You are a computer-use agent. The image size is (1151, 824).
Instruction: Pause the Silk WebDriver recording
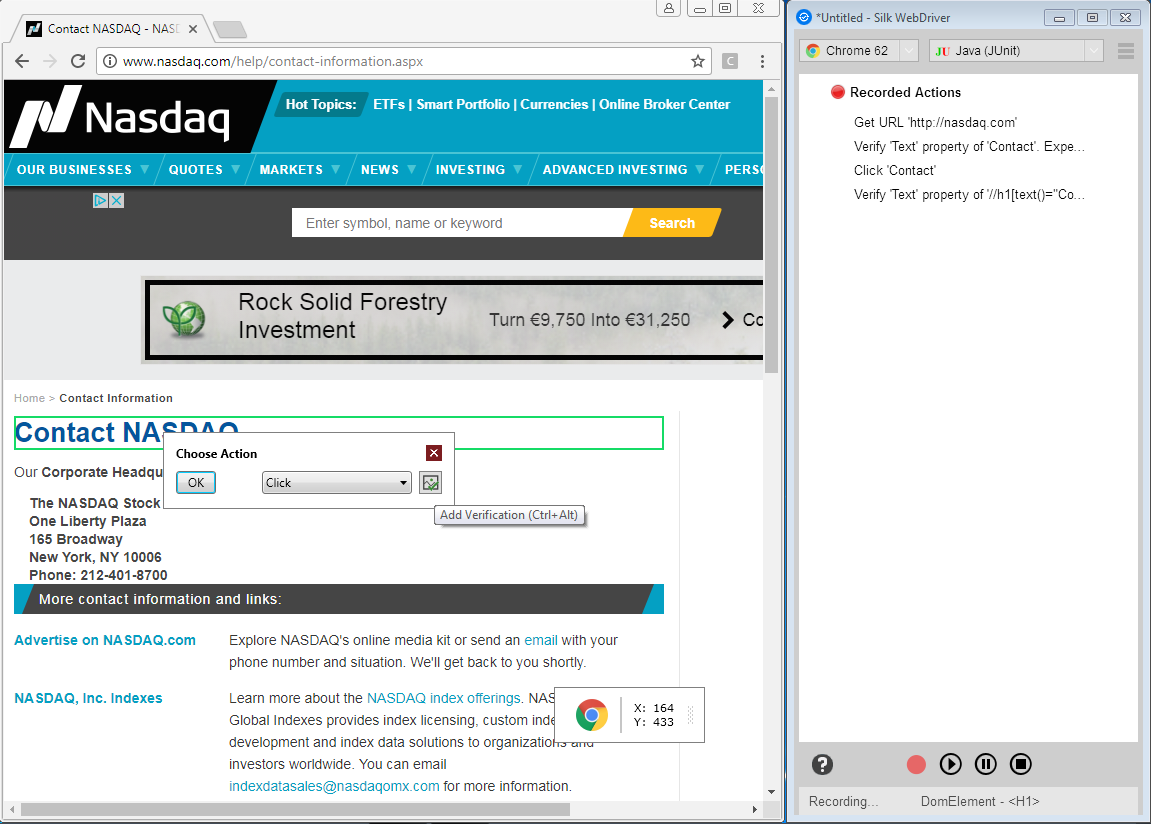pyautogui.click(x=986, y=765)
